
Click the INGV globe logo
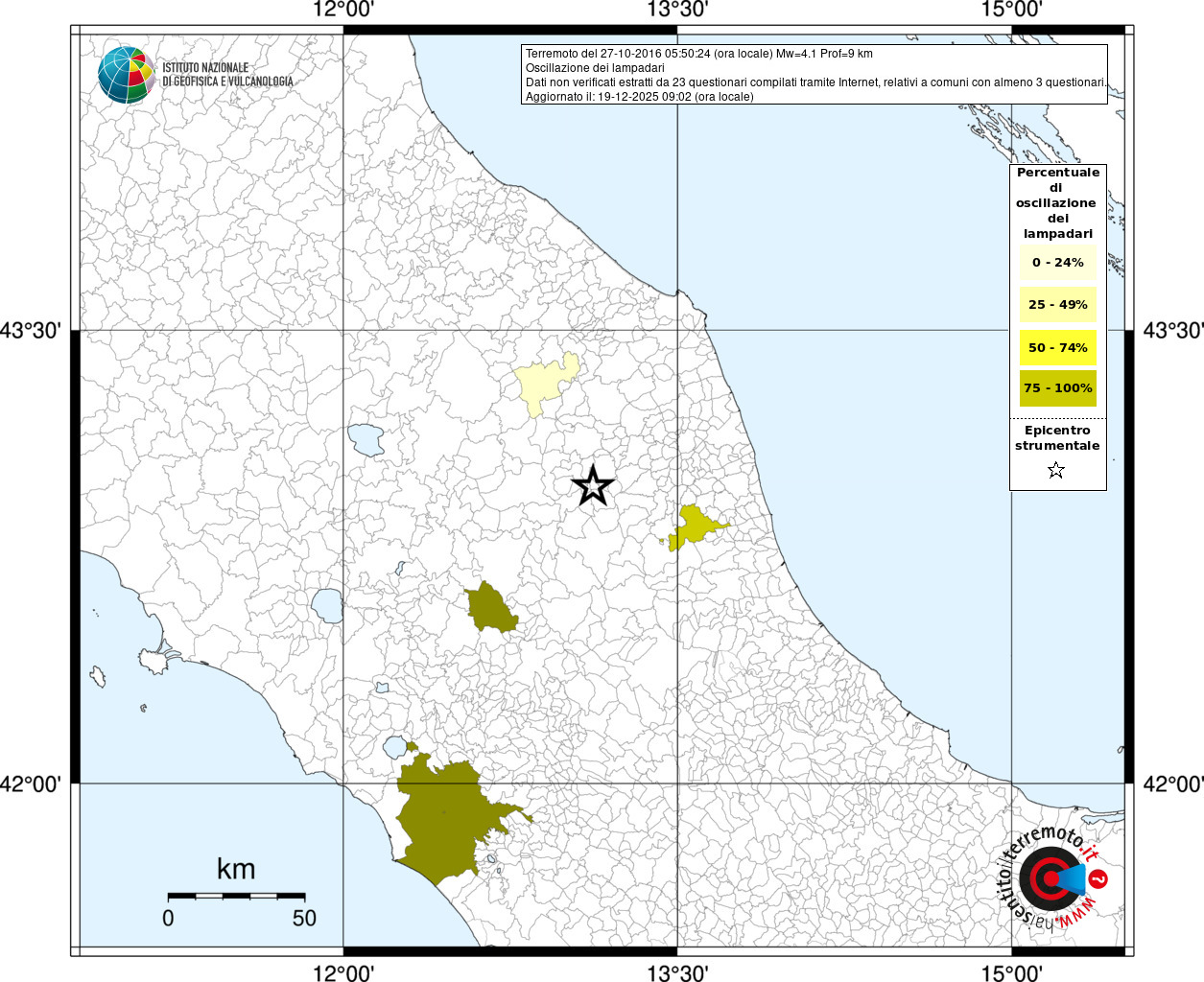click(126, 75)
